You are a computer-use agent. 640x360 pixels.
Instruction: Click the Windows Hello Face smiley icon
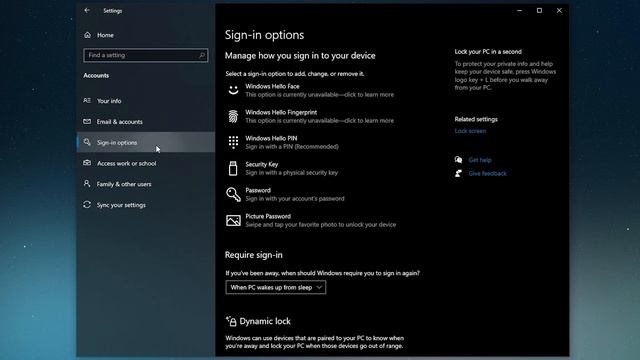coord(233,90)
